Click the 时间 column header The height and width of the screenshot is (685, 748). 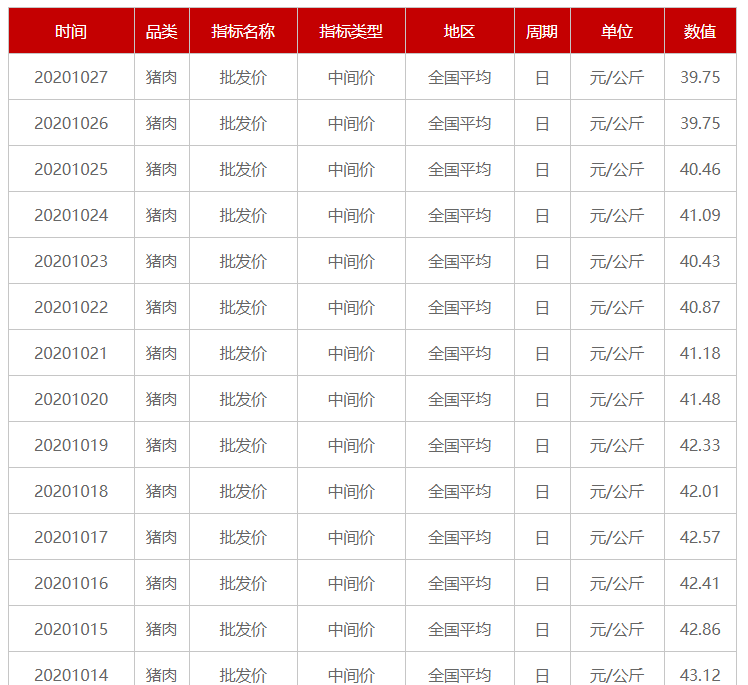click(71, 31)
